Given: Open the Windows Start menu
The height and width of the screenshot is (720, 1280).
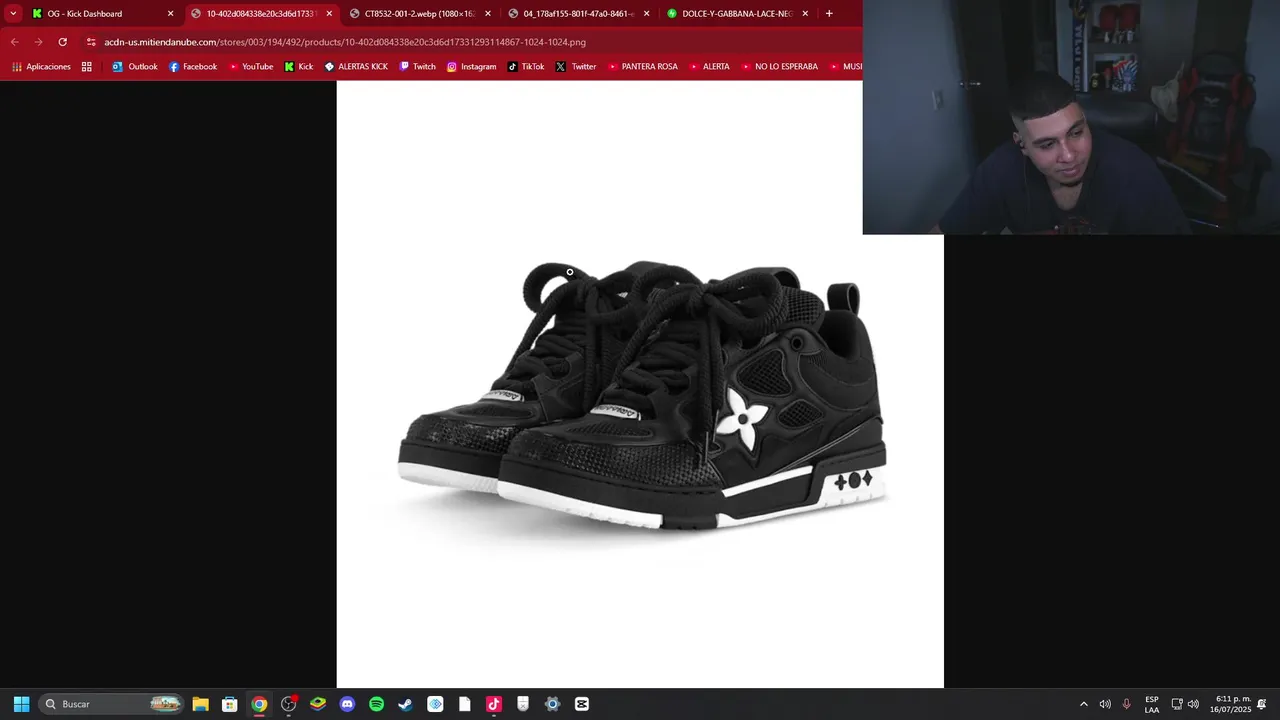Looking at the screenshot, I should (21, 704).
